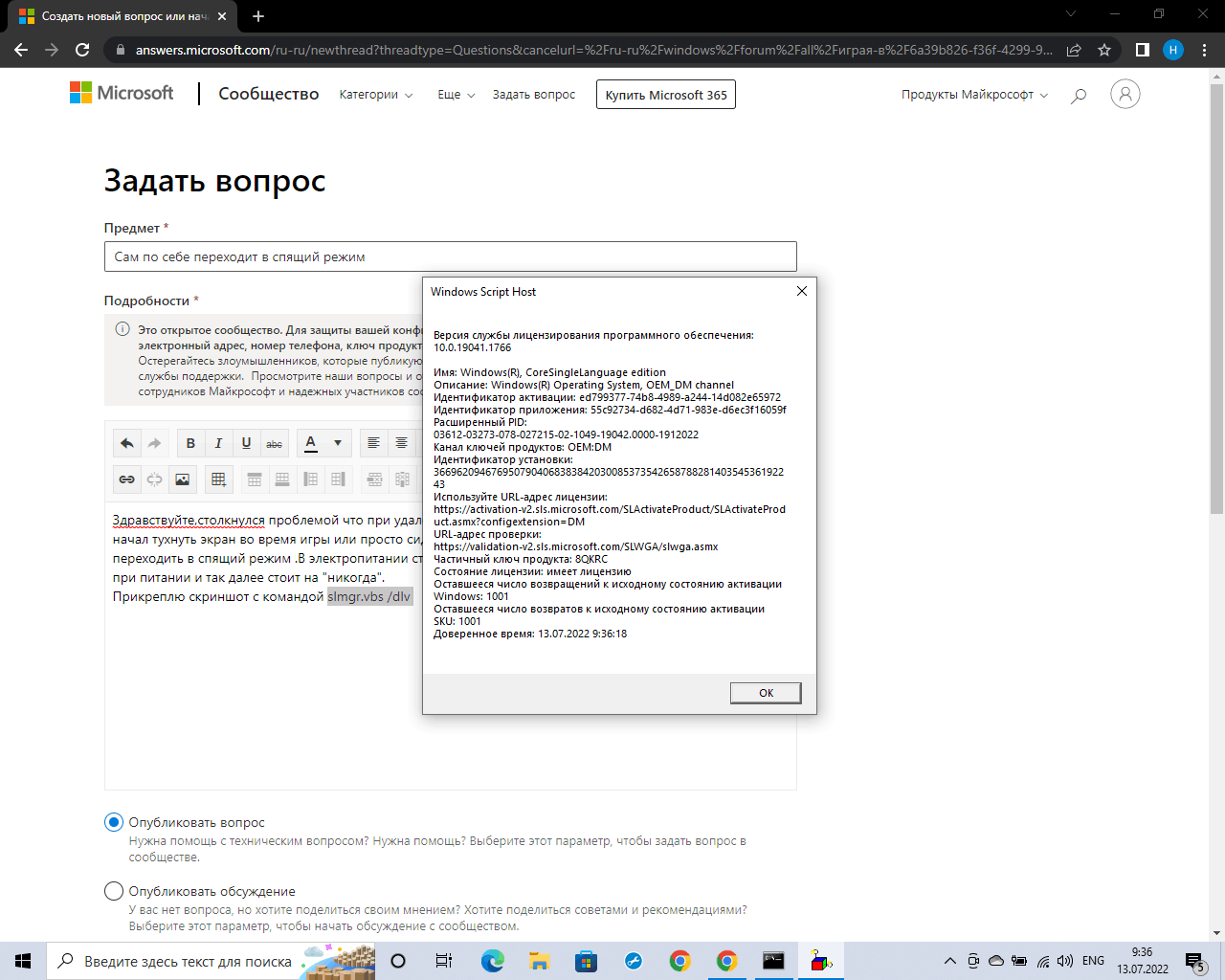Click the info icon in the privacy notice
1225x980 pixels.
pos(122,329)
